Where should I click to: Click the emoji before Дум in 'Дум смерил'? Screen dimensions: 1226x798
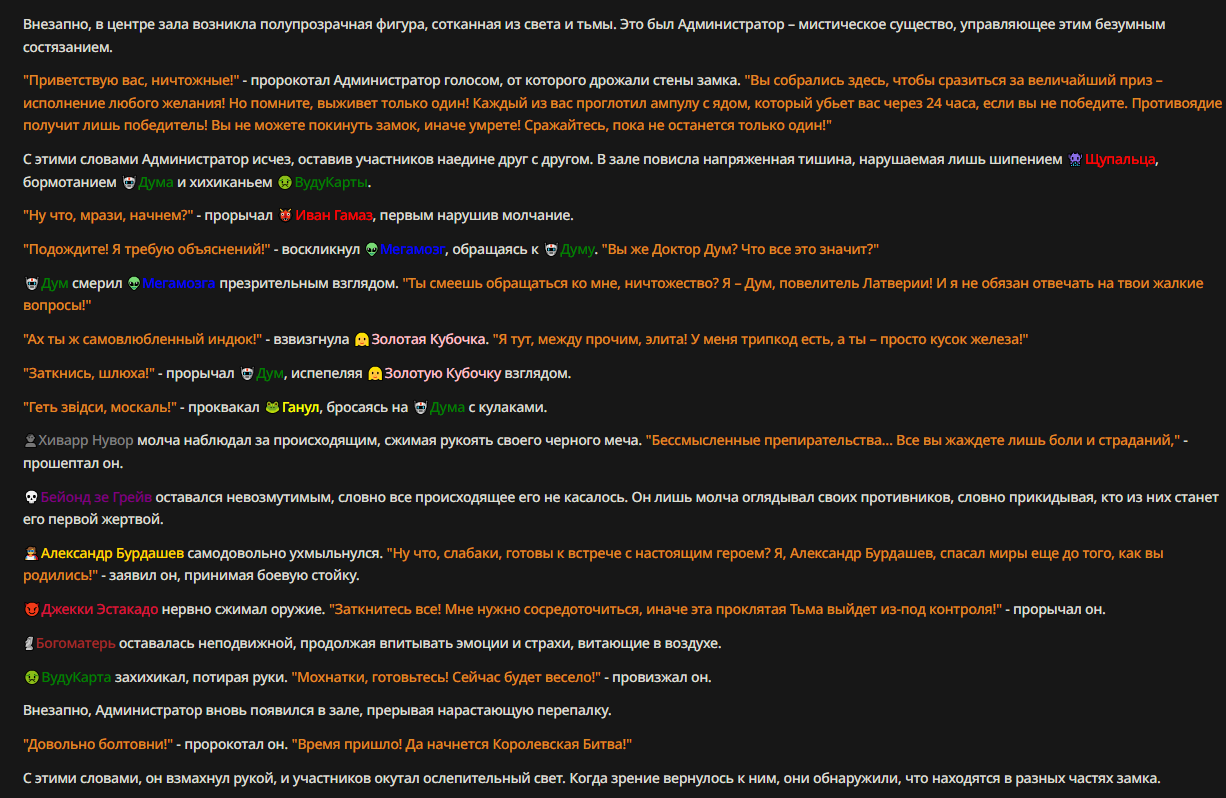coord(30,283)
